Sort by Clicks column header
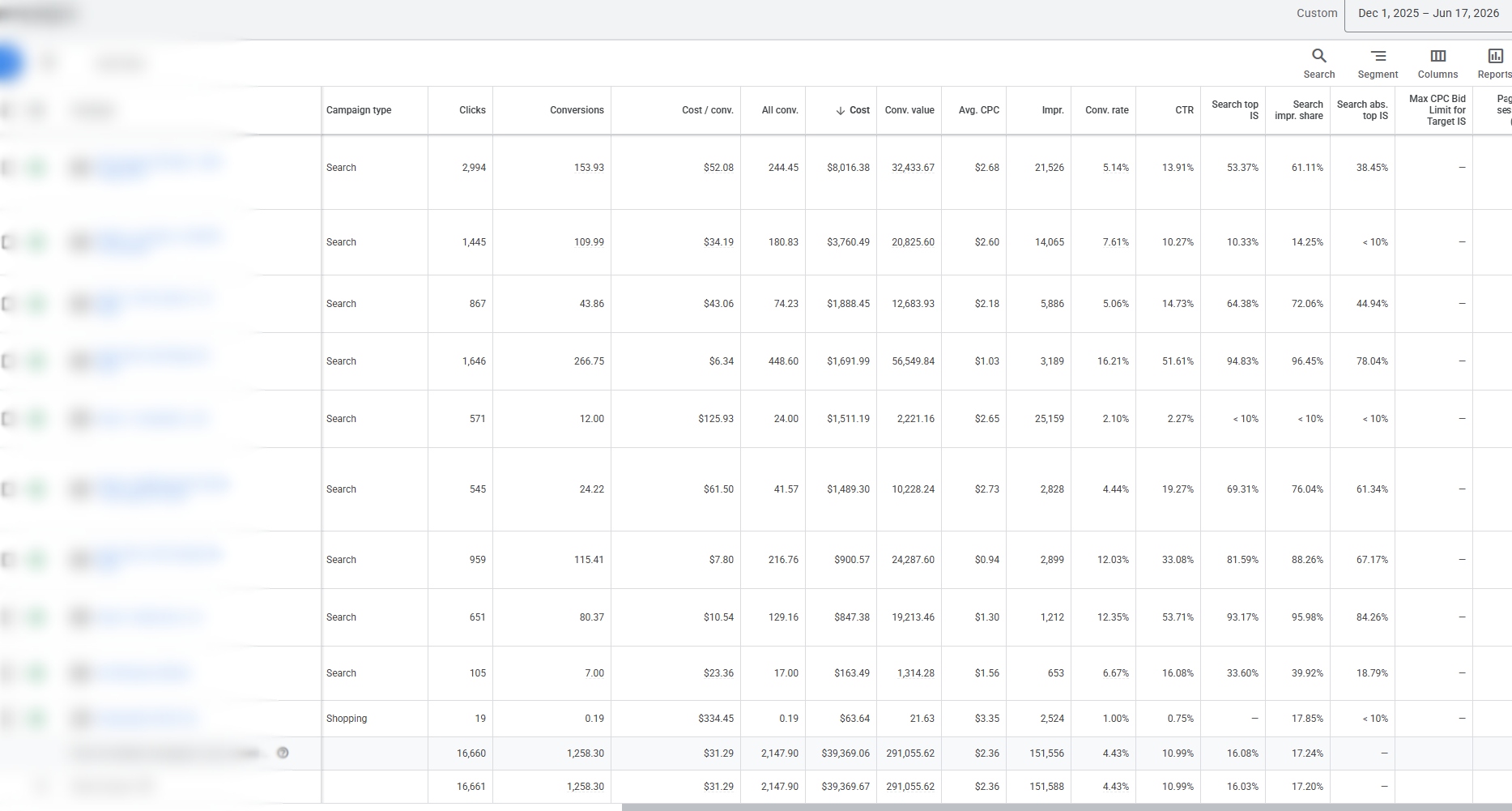Image resolution: width=1512 pixels, height=811 pixels. pyautogui.click(x=472, y=110)
